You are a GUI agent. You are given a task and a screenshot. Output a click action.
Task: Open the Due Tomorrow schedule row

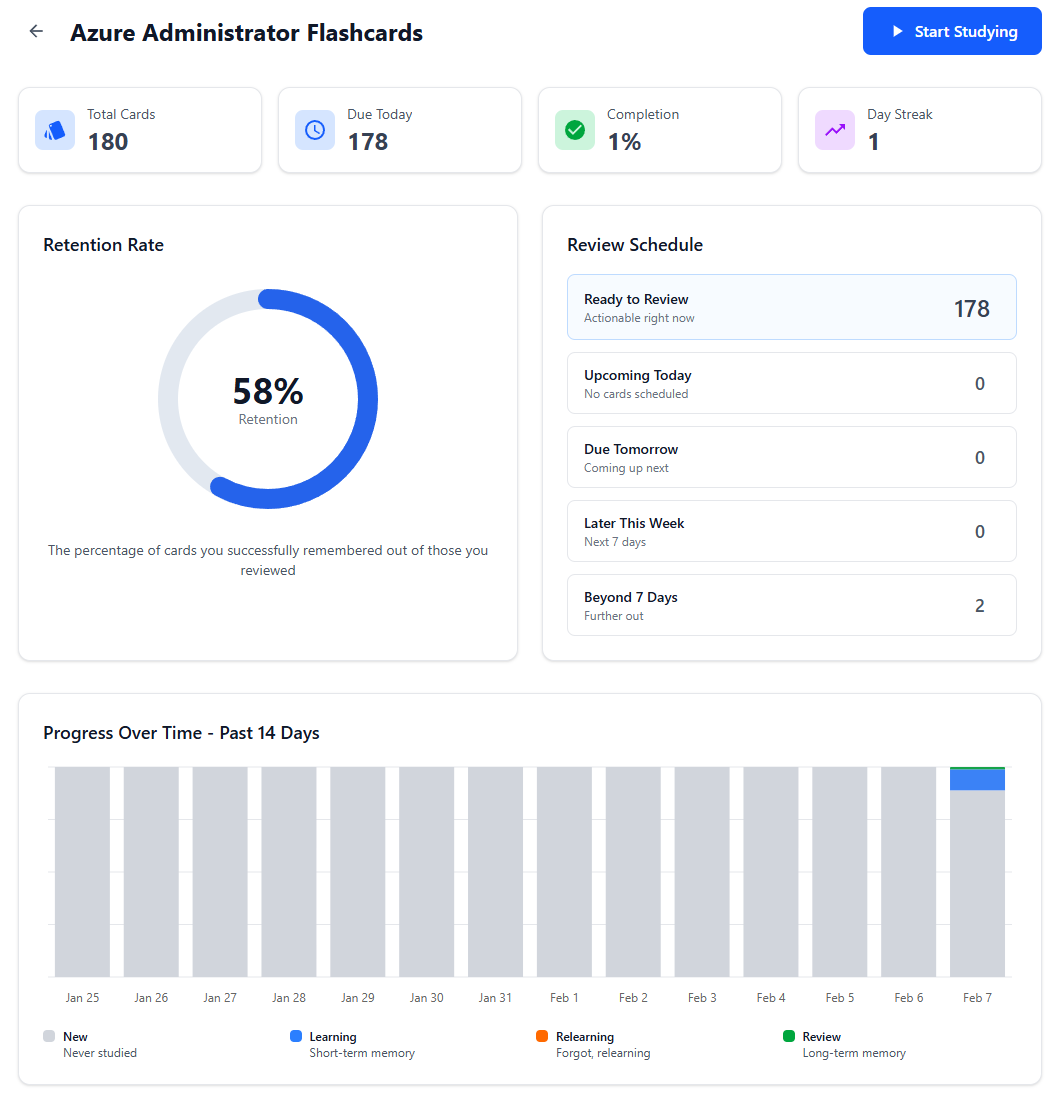pyautogui.click(x=791, y=457)
